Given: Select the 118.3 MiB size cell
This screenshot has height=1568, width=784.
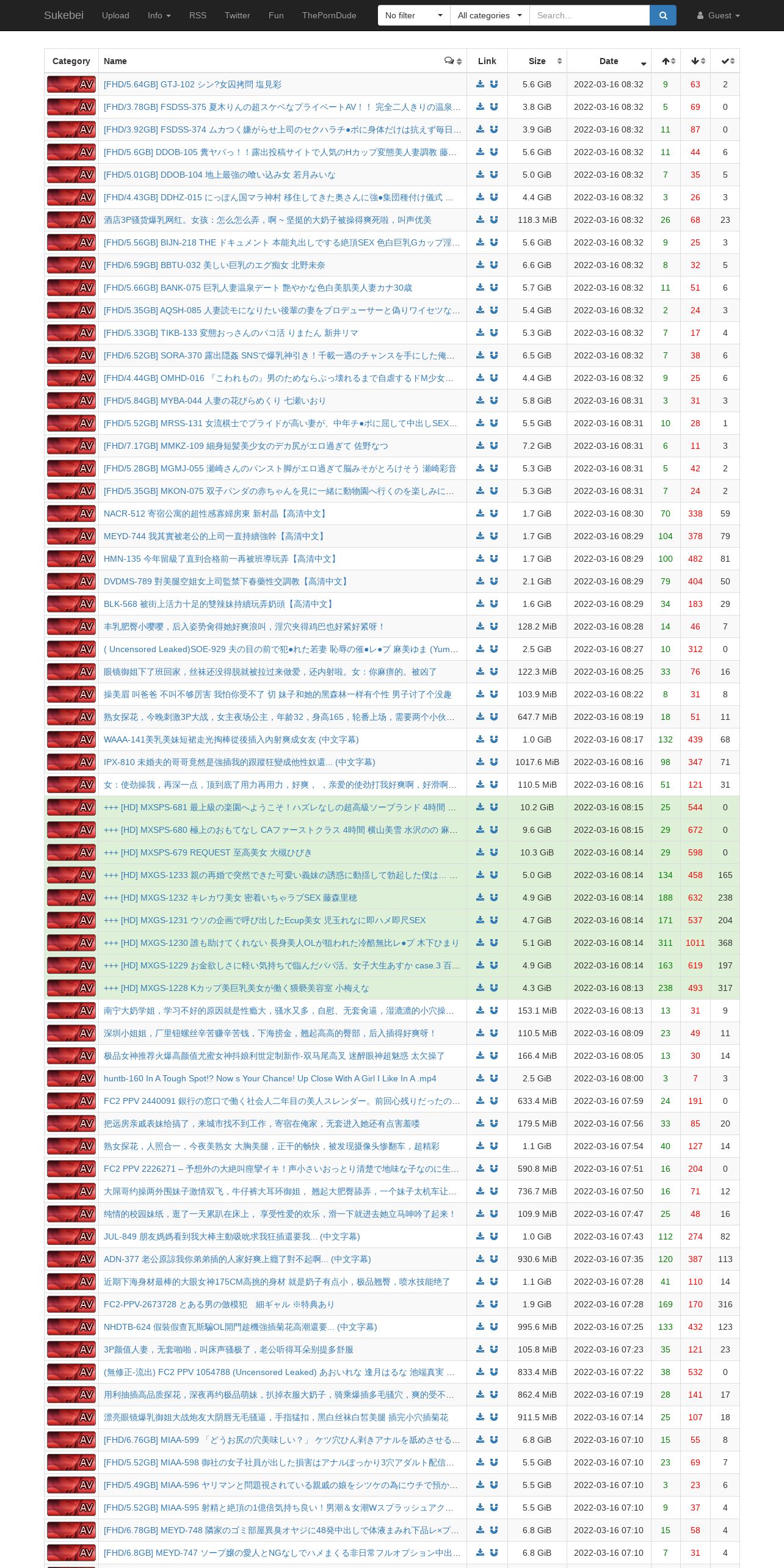Looking at the screenshot, I should tap(537, 220).
